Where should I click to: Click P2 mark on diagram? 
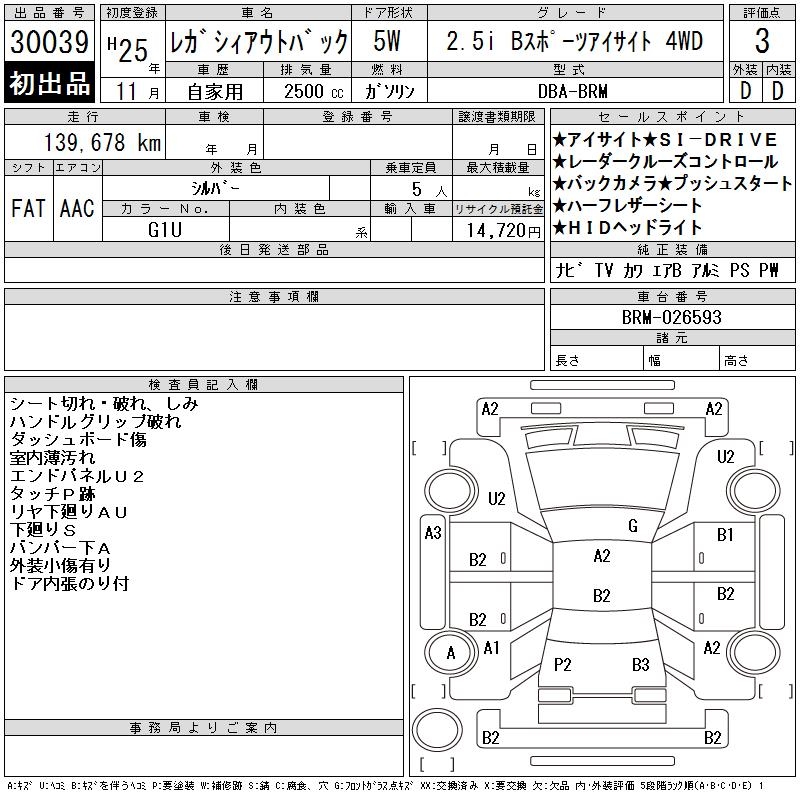(x=562, y=665)
